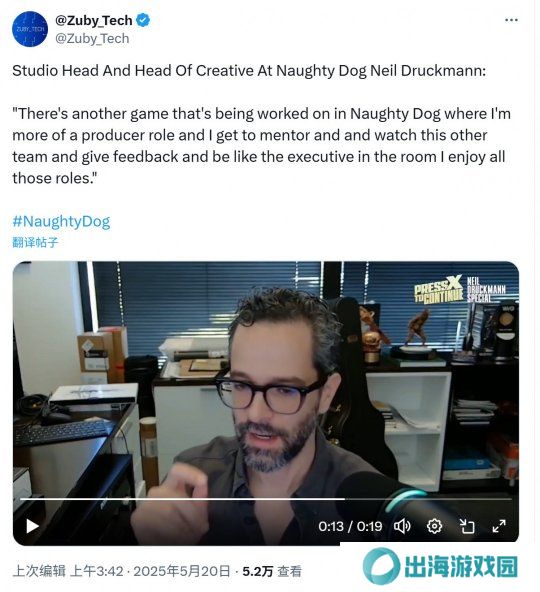The image size is (540, 592).
Task: Open the three-dot more options menu
Action: 511,20
